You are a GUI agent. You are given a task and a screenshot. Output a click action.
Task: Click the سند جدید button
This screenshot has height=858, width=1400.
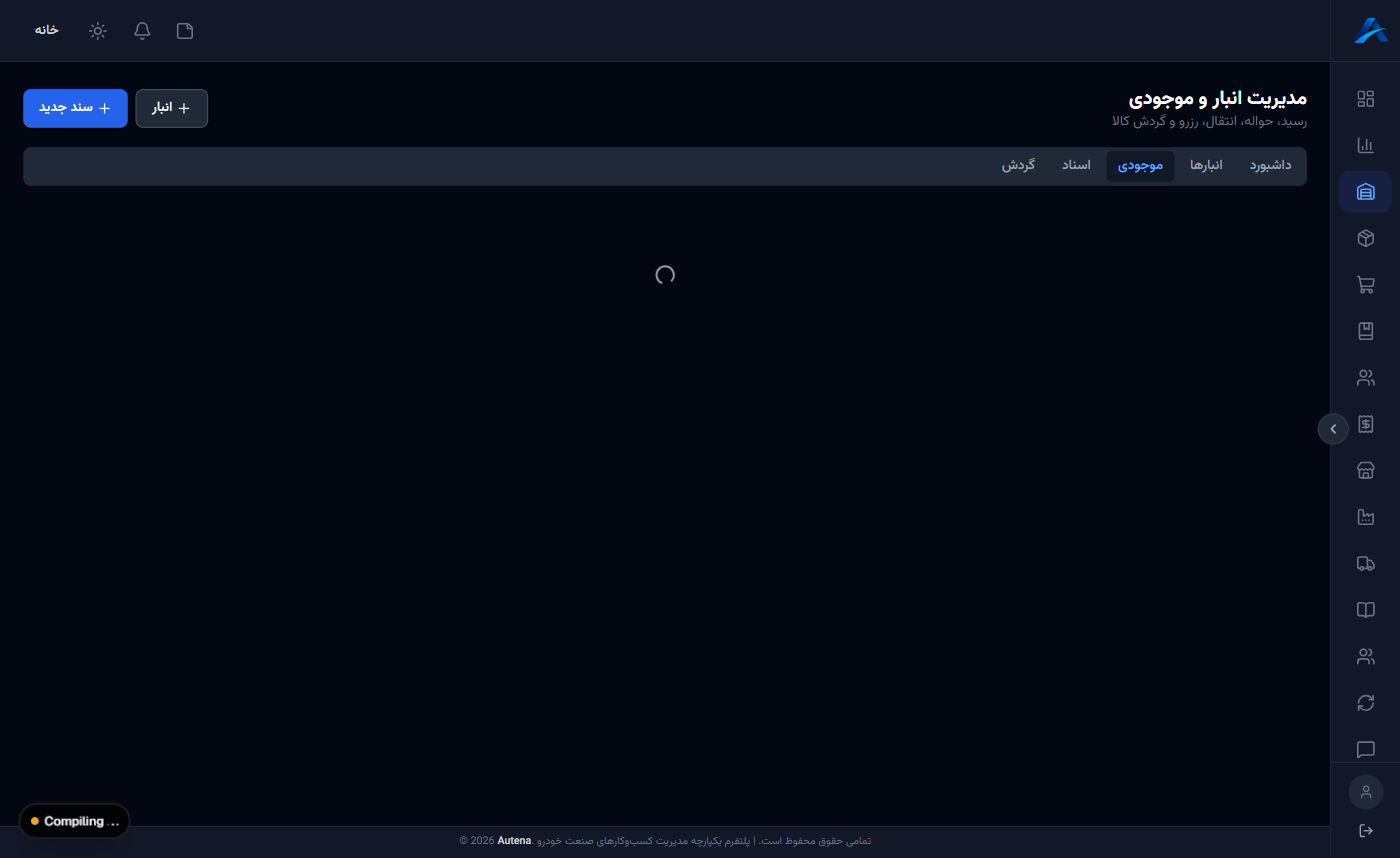click(75, 108)
